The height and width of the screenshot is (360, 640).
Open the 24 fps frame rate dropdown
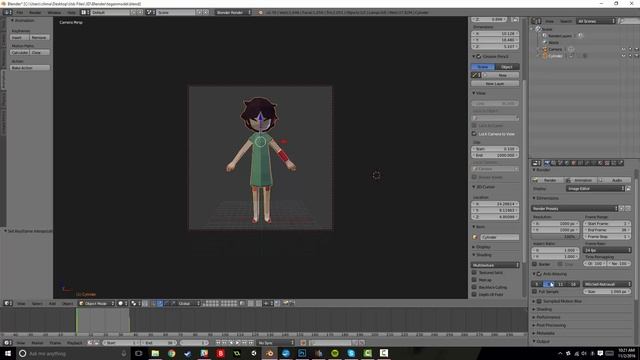607,250
